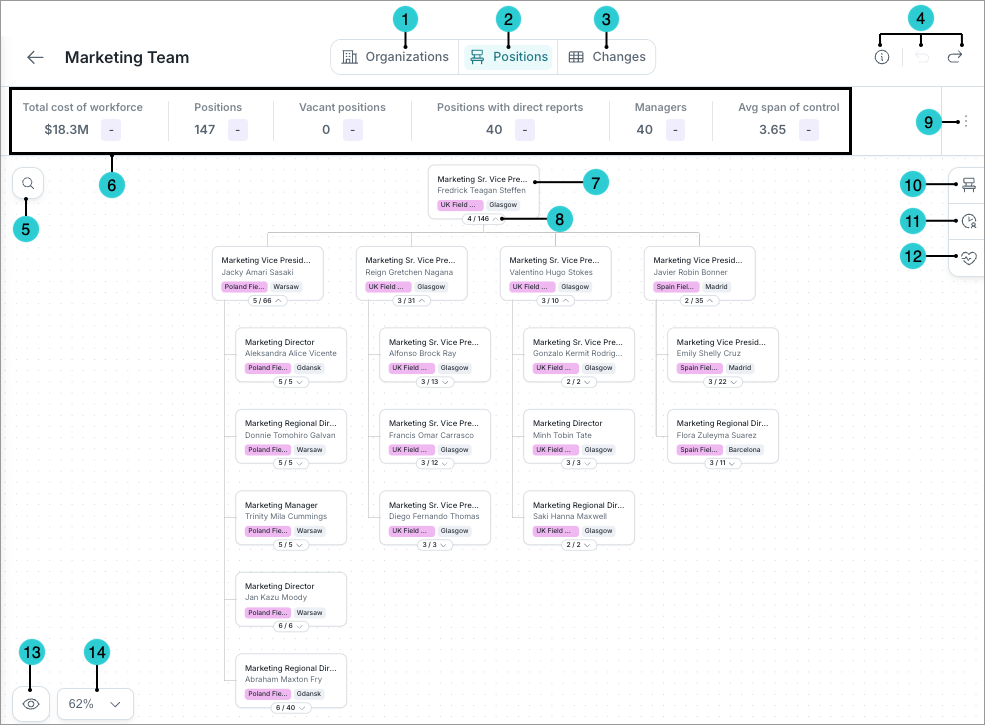Click the dash badge beside Avg span 3.65
The width and height of the screenshot is (985, 725).
coord(809,129)
